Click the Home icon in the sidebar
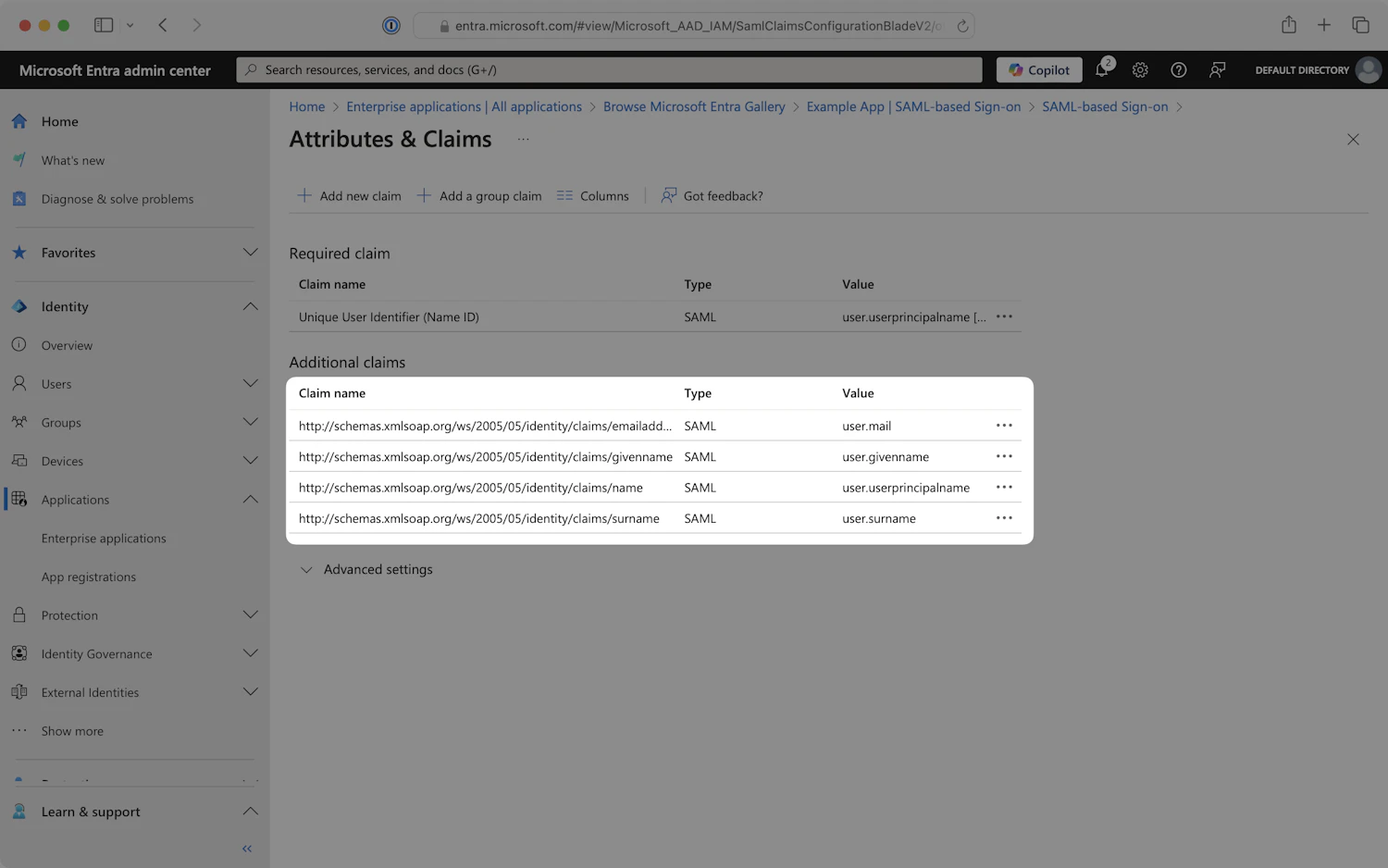Viewport: 1388px width, 868px height. pos(19,121)
